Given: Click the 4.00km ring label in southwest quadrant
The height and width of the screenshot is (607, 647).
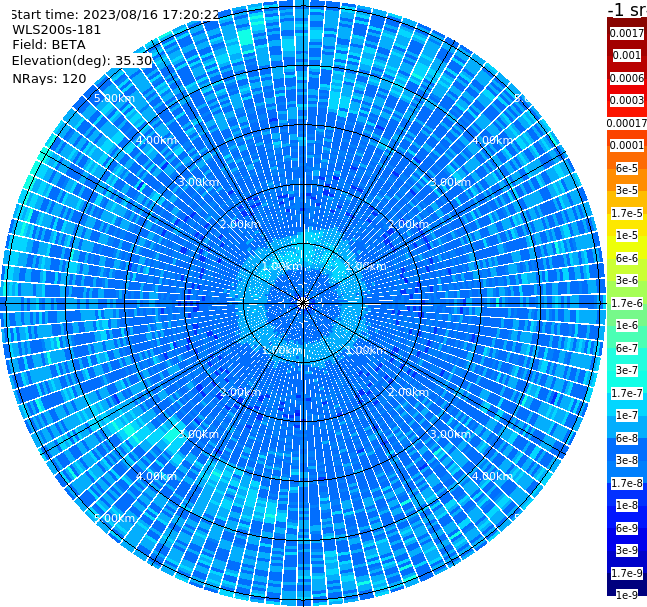Looking at the screenshot, I should 156,476.
